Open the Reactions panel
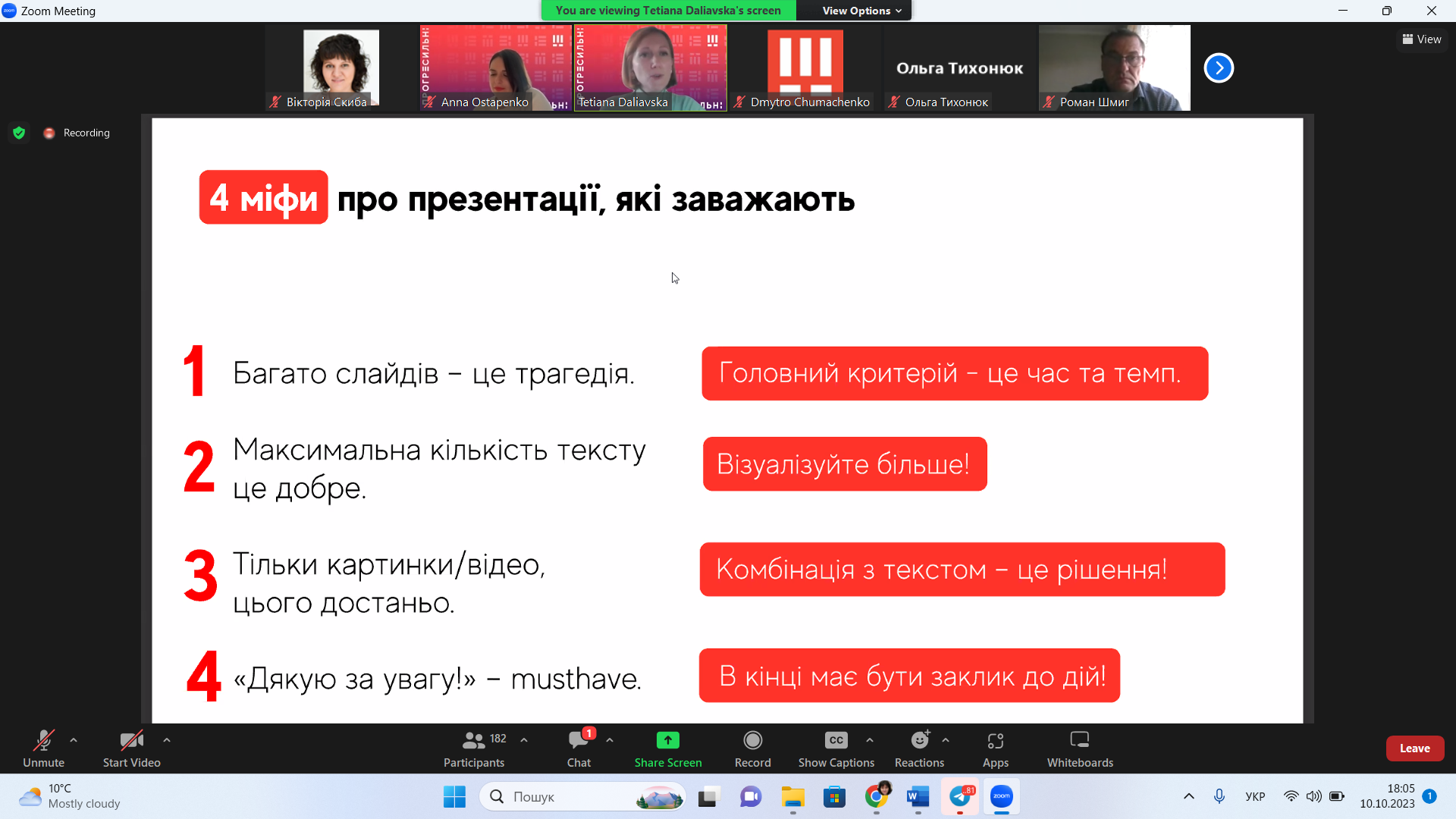Image resolution: width=1456 pixels, height=819 pixels. [918, 747]
